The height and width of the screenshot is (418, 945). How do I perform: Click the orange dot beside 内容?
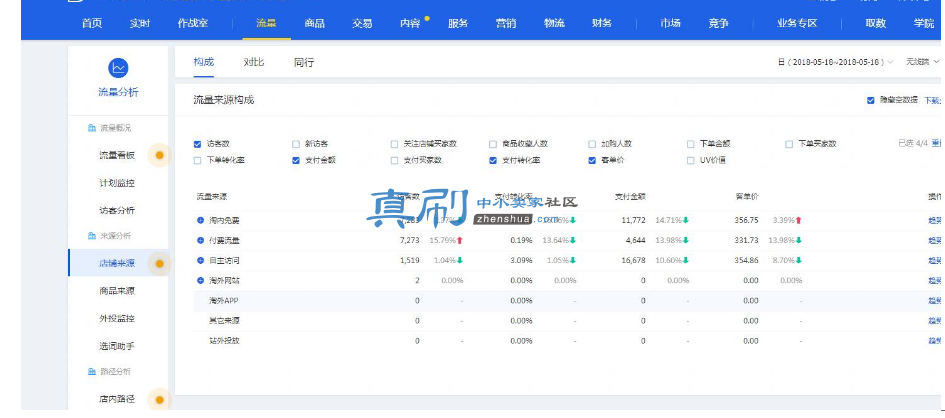pyautogui.click(x=427, y=19)
